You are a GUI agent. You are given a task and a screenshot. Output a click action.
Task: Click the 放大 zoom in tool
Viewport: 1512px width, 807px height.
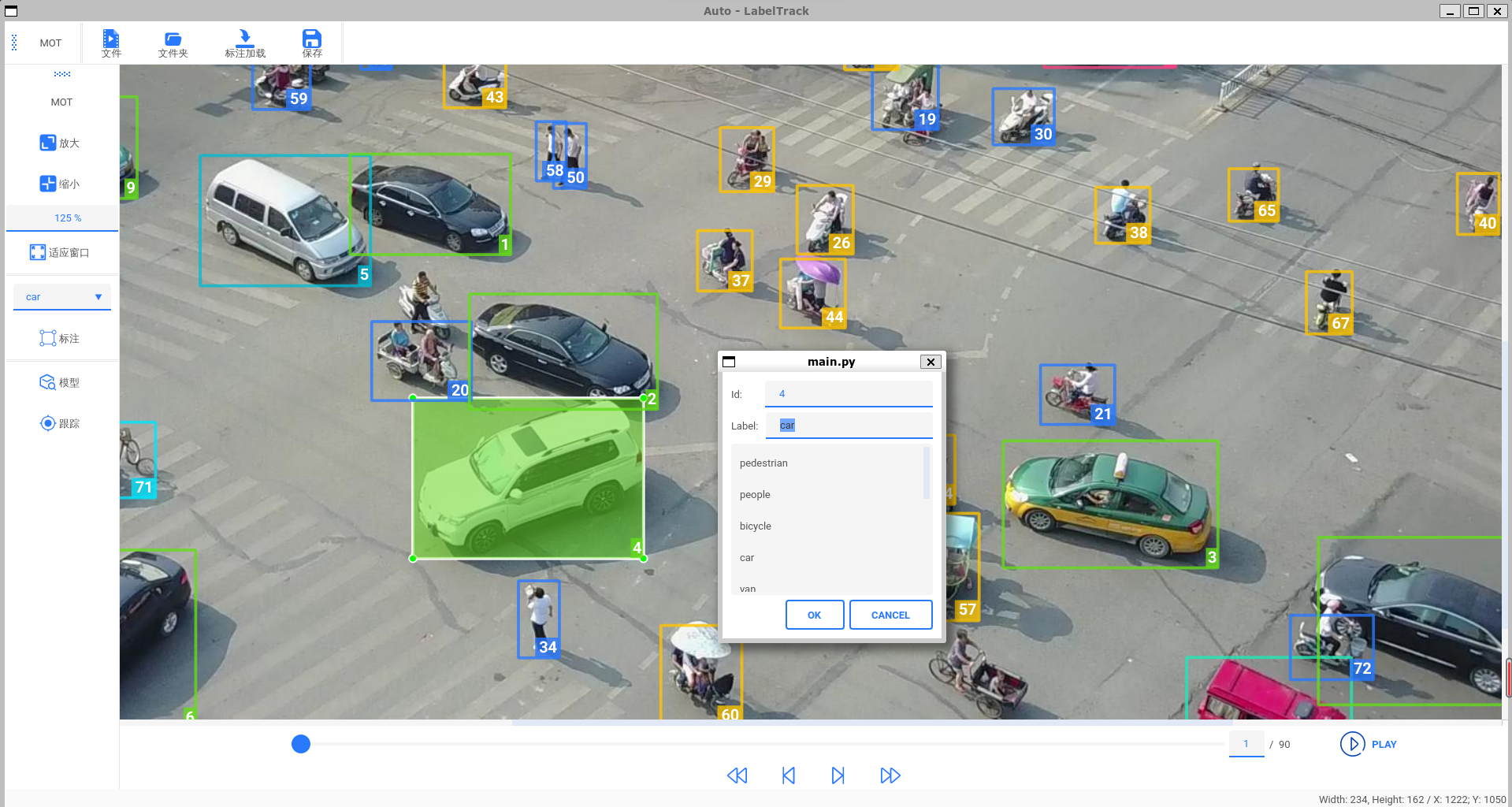point(60,143)
